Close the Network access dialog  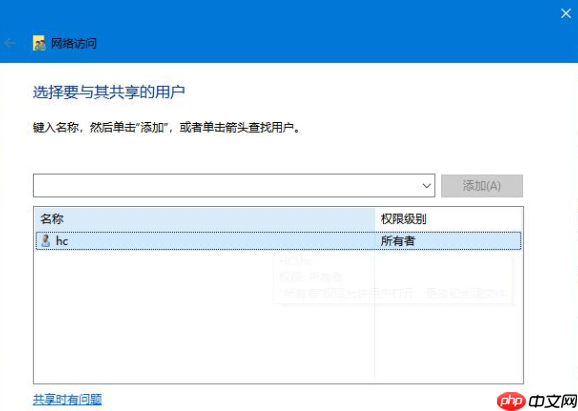[566, 14]
